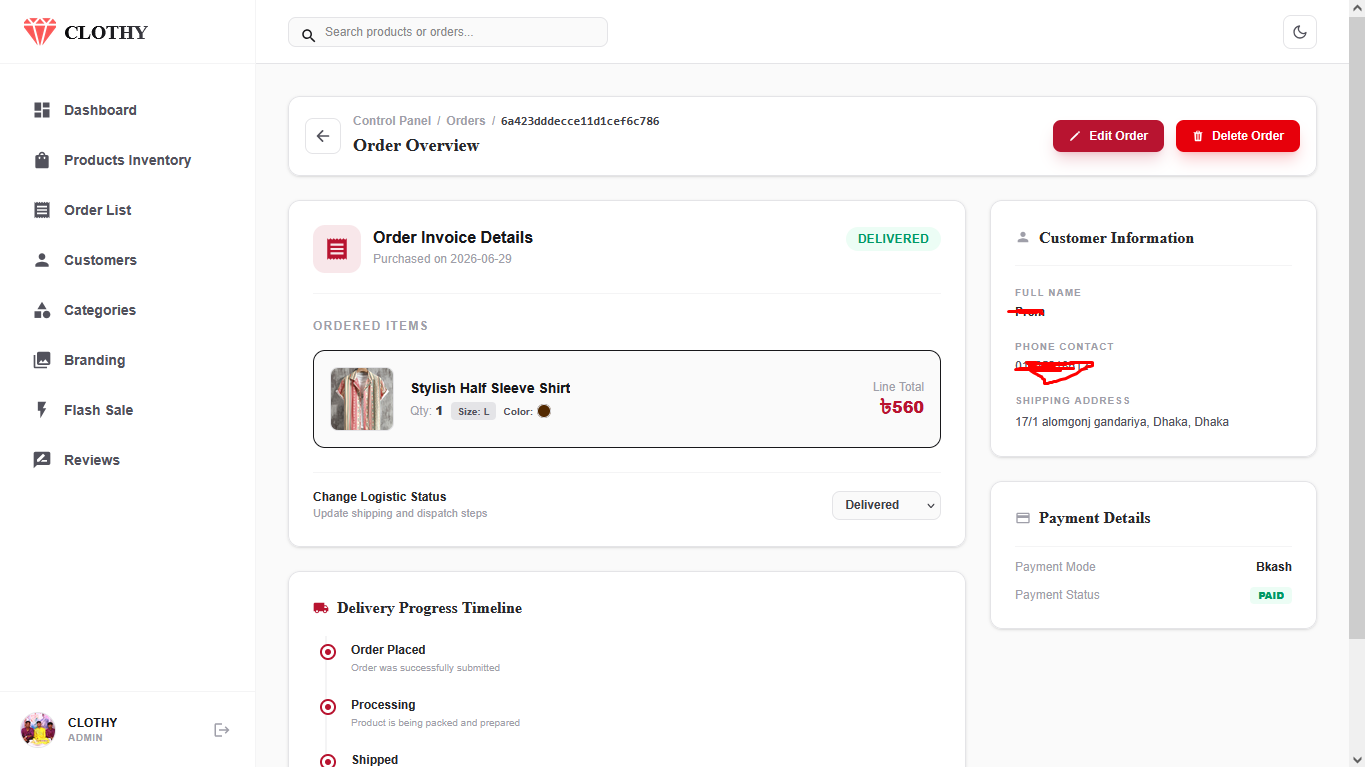The height and width of the screenshot is (767, 1365).
Task: Click the Edit Order button
Action: click(1108, 136)
